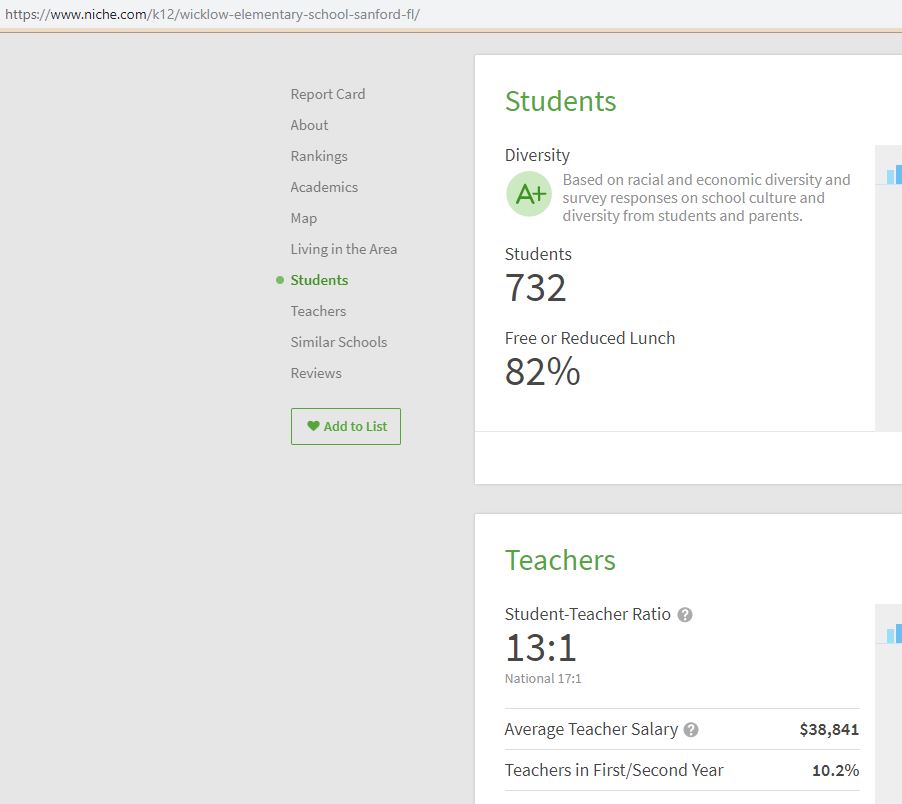Click the green bullet beside Students nav item
Image resolution: width=902 pixels, height=804 pixels.
[x=280, y=280]
